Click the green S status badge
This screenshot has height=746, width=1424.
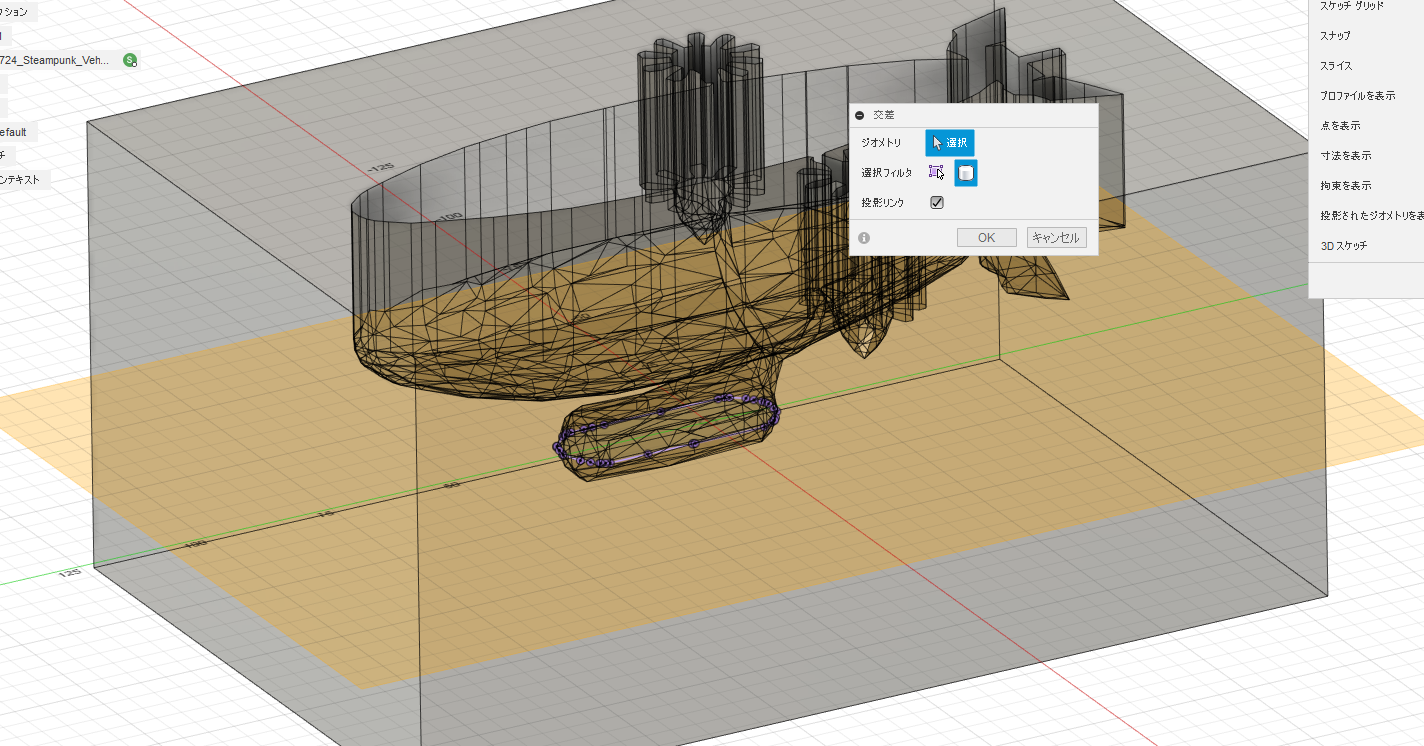click(x=130, y=60)
